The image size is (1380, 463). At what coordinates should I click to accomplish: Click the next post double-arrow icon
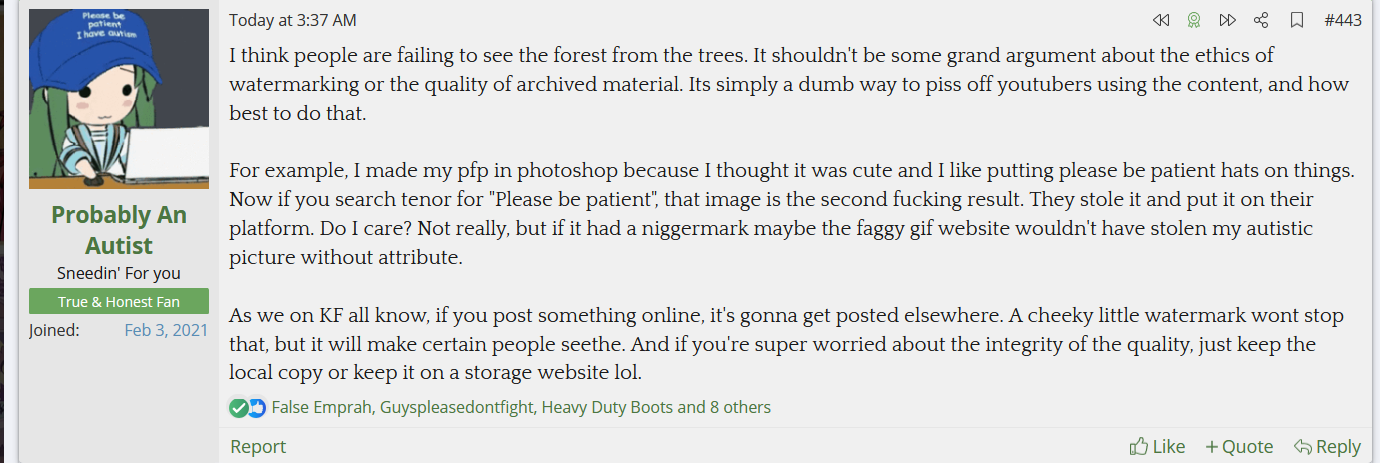click(1227, 20)
